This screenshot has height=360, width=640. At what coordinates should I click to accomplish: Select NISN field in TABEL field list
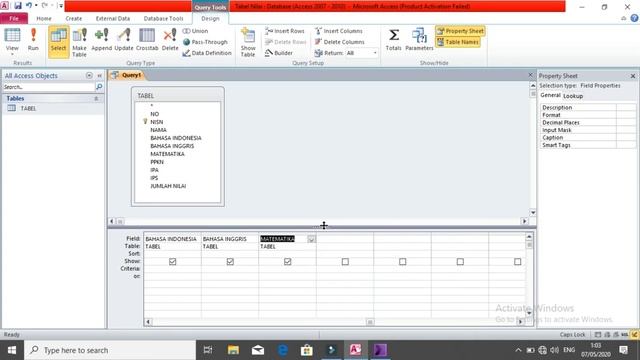coord(156,122)
